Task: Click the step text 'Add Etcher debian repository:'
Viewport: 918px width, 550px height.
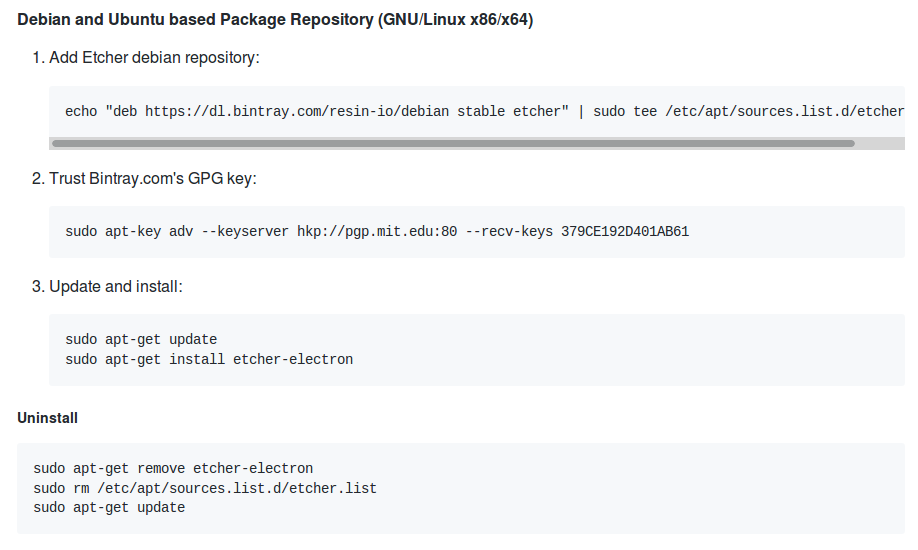Action: click(154, 57)
